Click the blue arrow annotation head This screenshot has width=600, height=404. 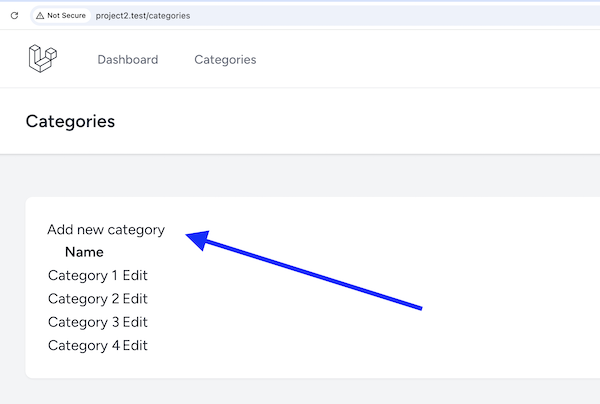(x=199, y=239)
